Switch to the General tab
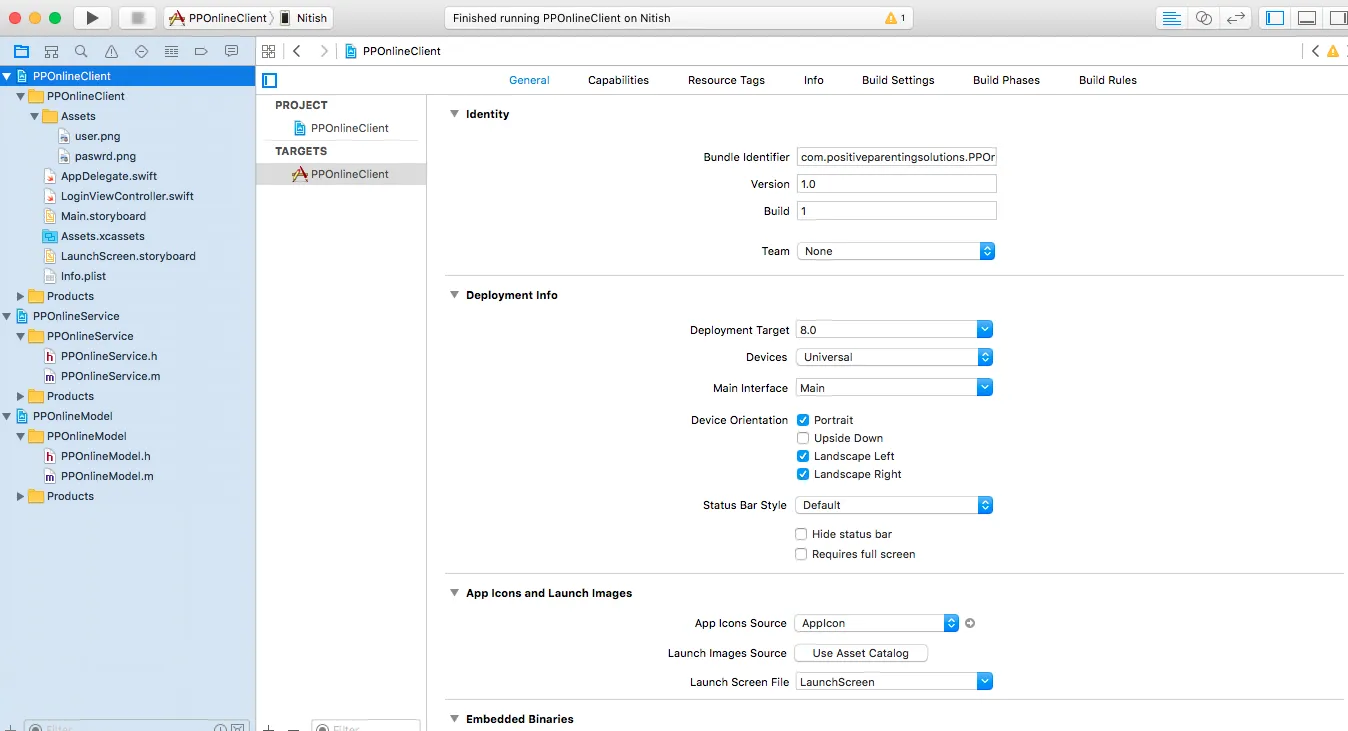Image resolution: width=1348 pixels, height=731 pixels. click(529, 80)
